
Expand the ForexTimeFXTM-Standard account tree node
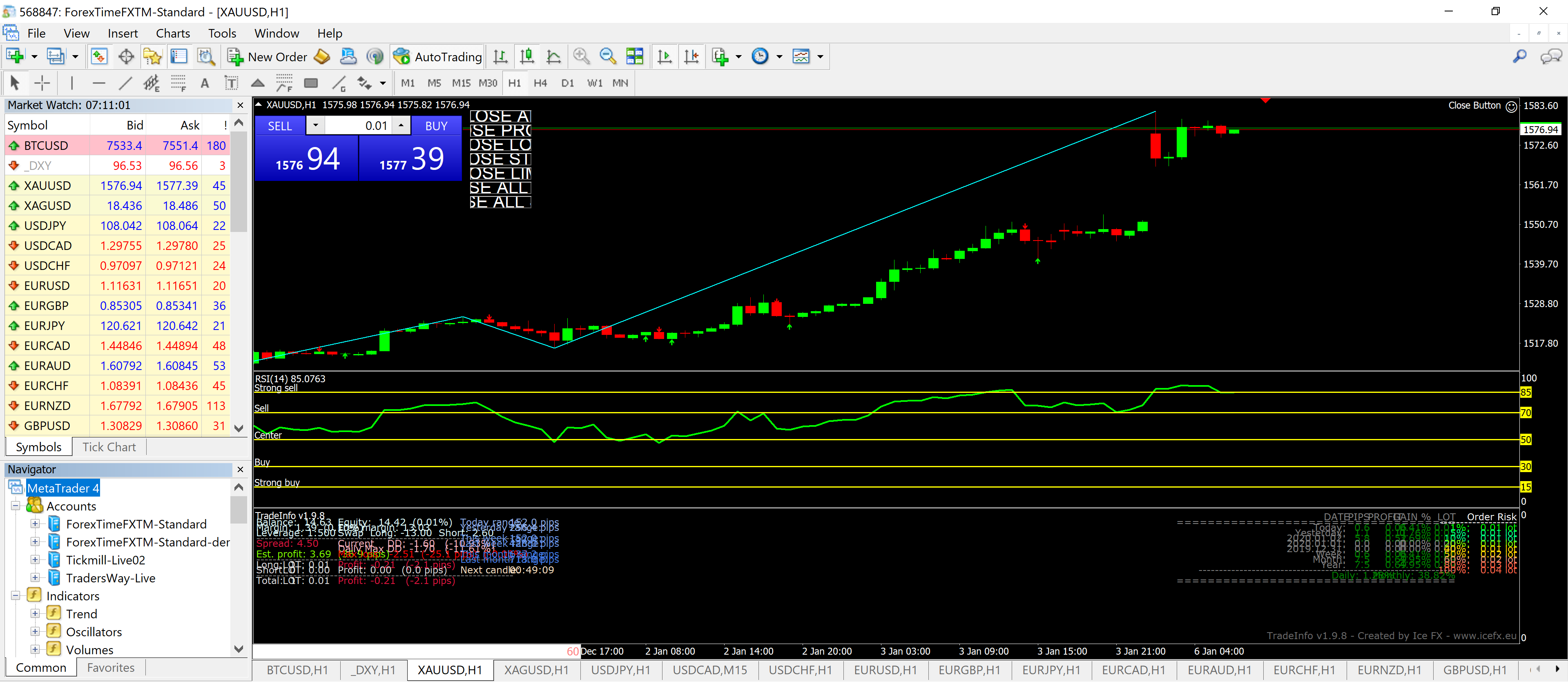[x=35, y=524]
